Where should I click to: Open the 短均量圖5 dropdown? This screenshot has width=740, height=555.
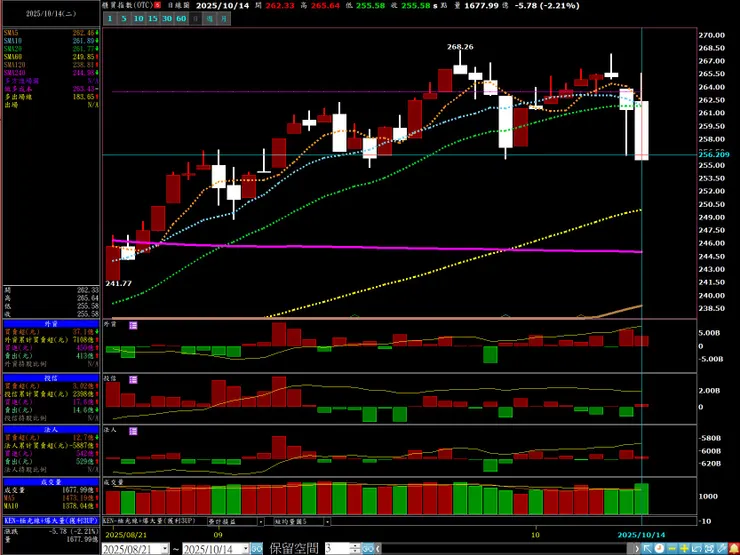[328, 522]
